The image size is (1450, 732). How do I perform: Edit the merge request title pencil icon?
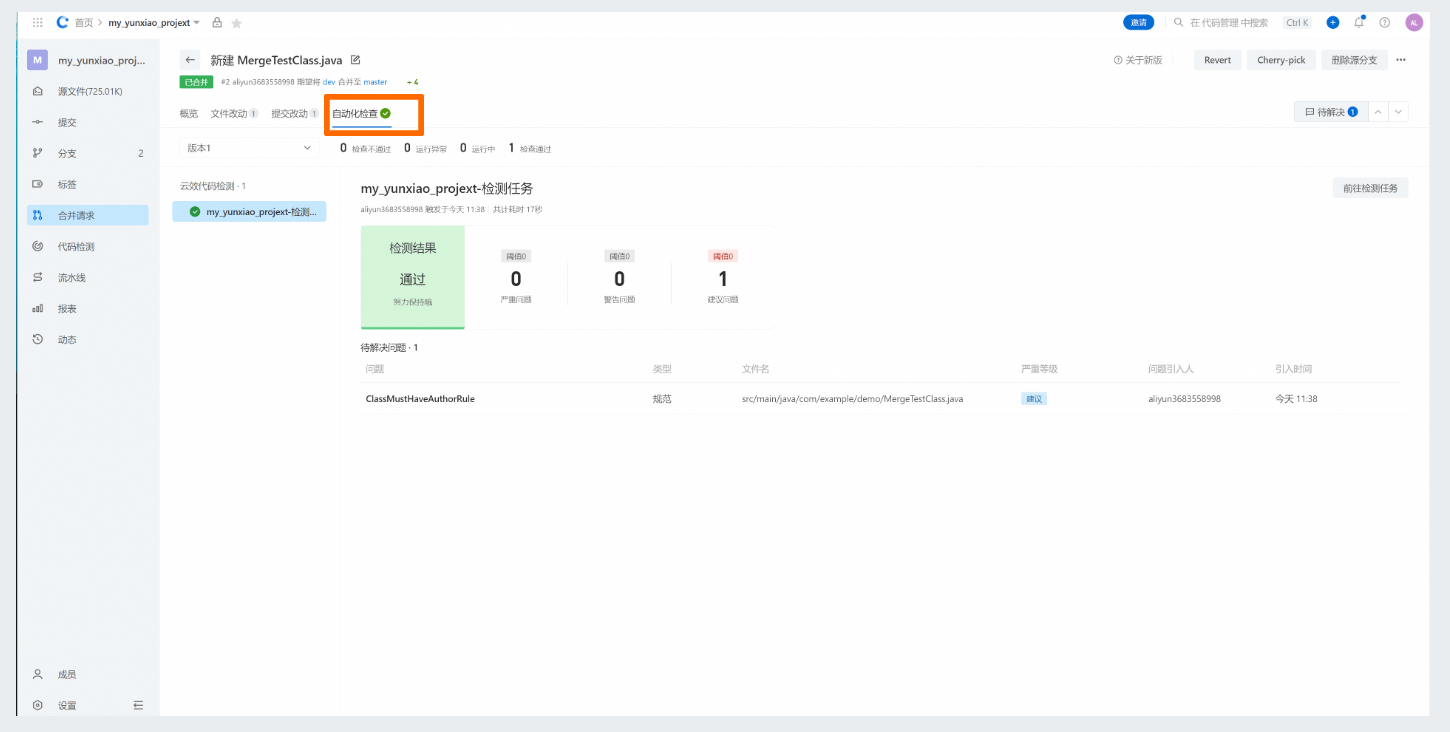tap(355, 60)
